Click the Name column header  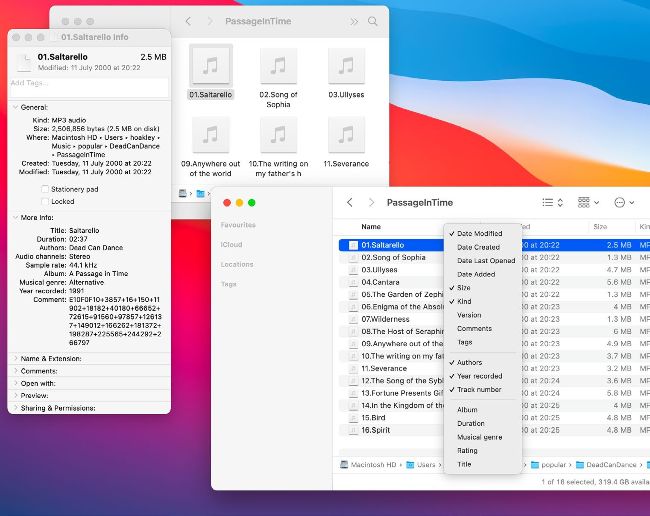click(371, 227)
